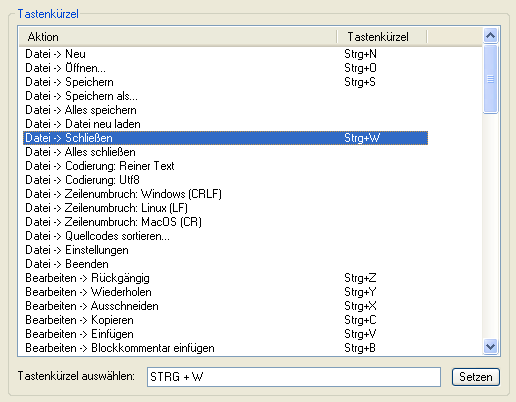Select the Datei -> Beenden row
Screen dimensions: 516x402
pyautogui.click(x=225, y=264)
